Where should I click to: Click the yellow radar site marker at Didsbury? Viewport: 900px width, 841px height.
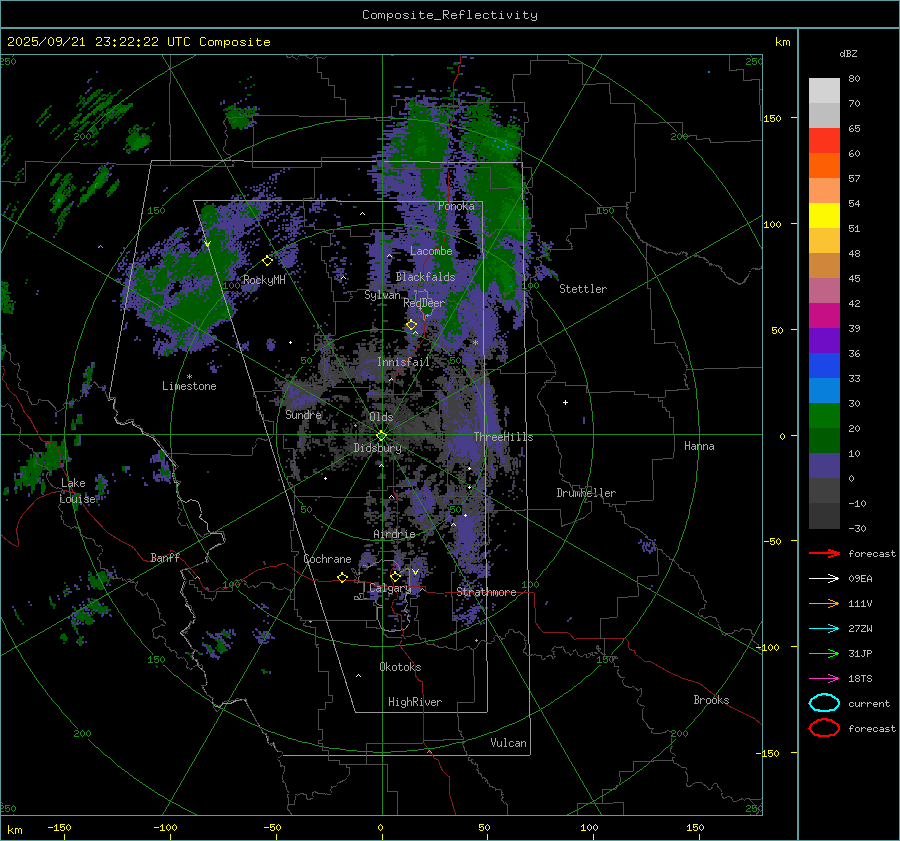[x=381, y=435]
